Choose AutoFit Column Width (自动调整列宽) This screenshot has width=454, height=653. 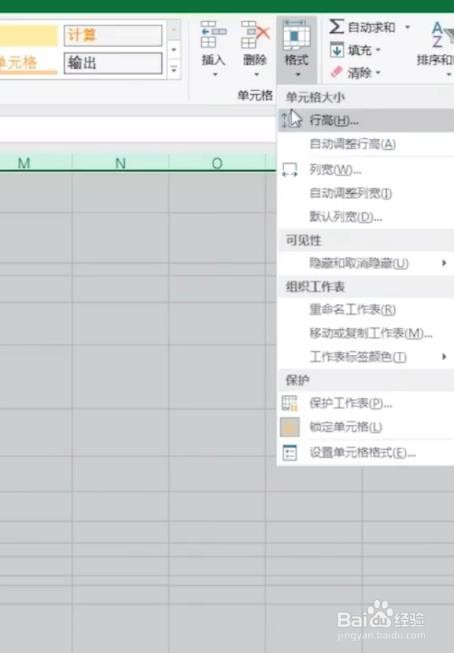pos(366,193)
